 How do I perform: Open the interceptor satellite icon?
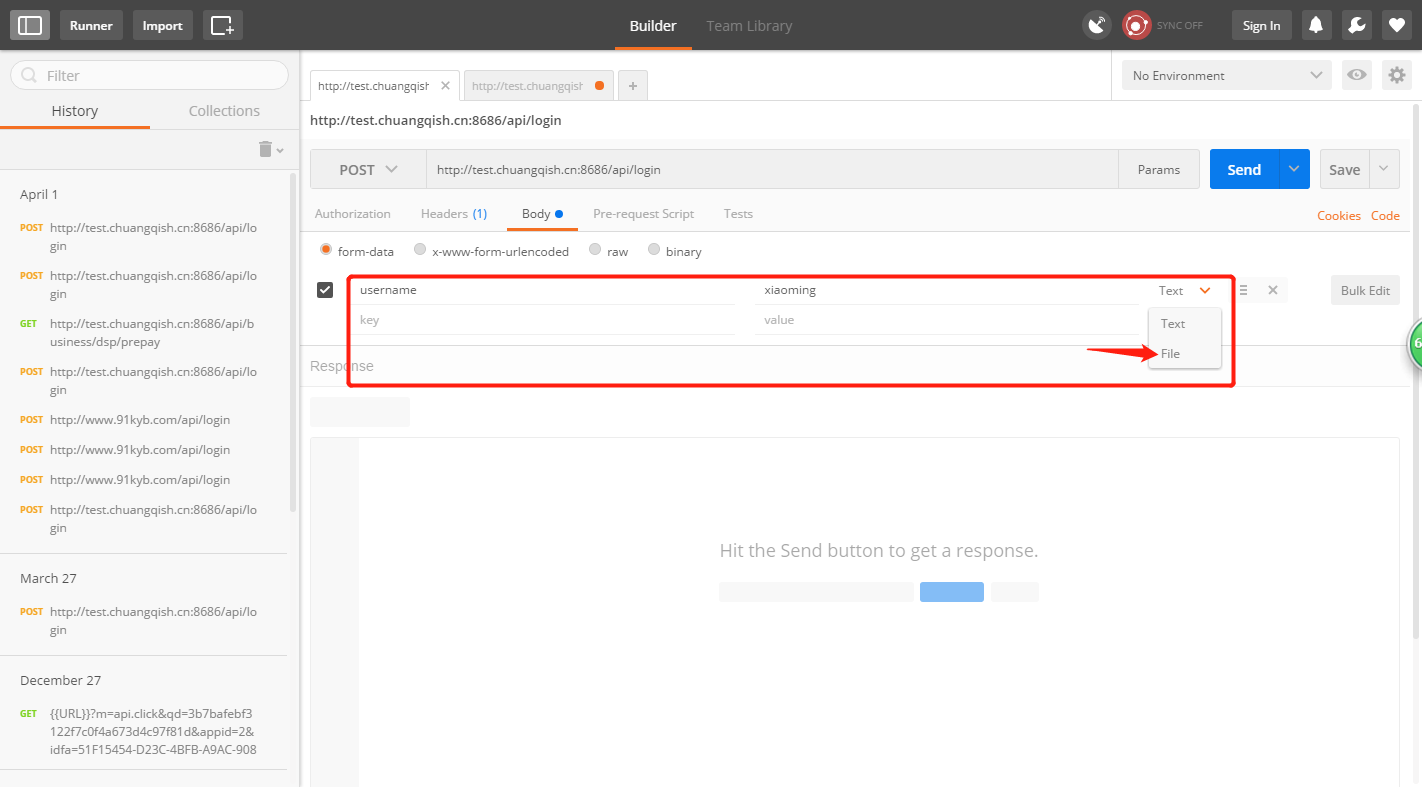1097,25
